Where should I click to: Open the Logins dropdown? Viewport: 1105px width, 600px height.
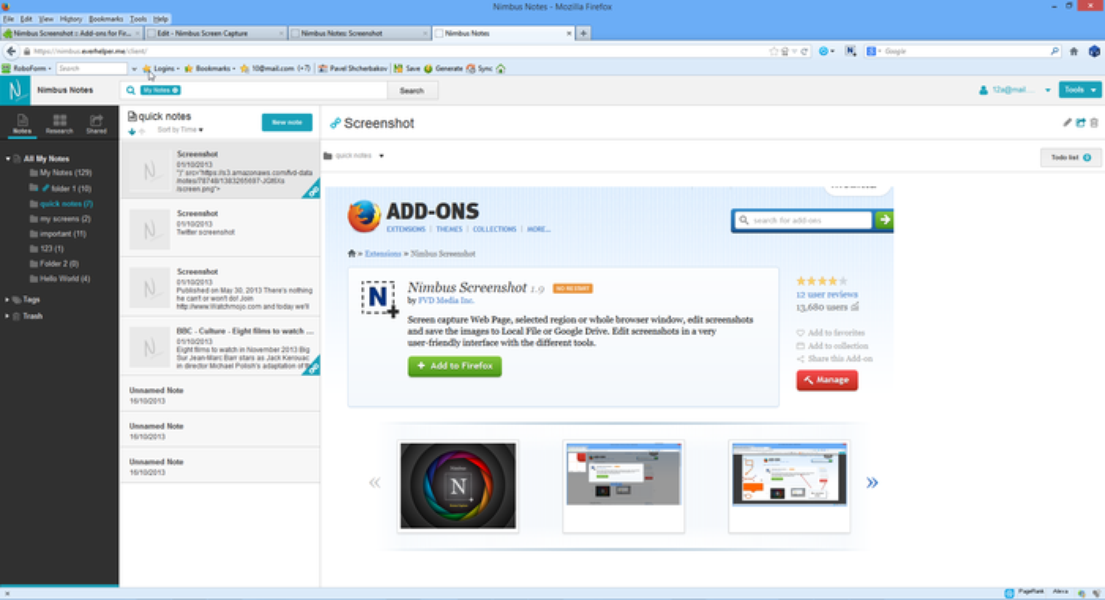(161, 68)
